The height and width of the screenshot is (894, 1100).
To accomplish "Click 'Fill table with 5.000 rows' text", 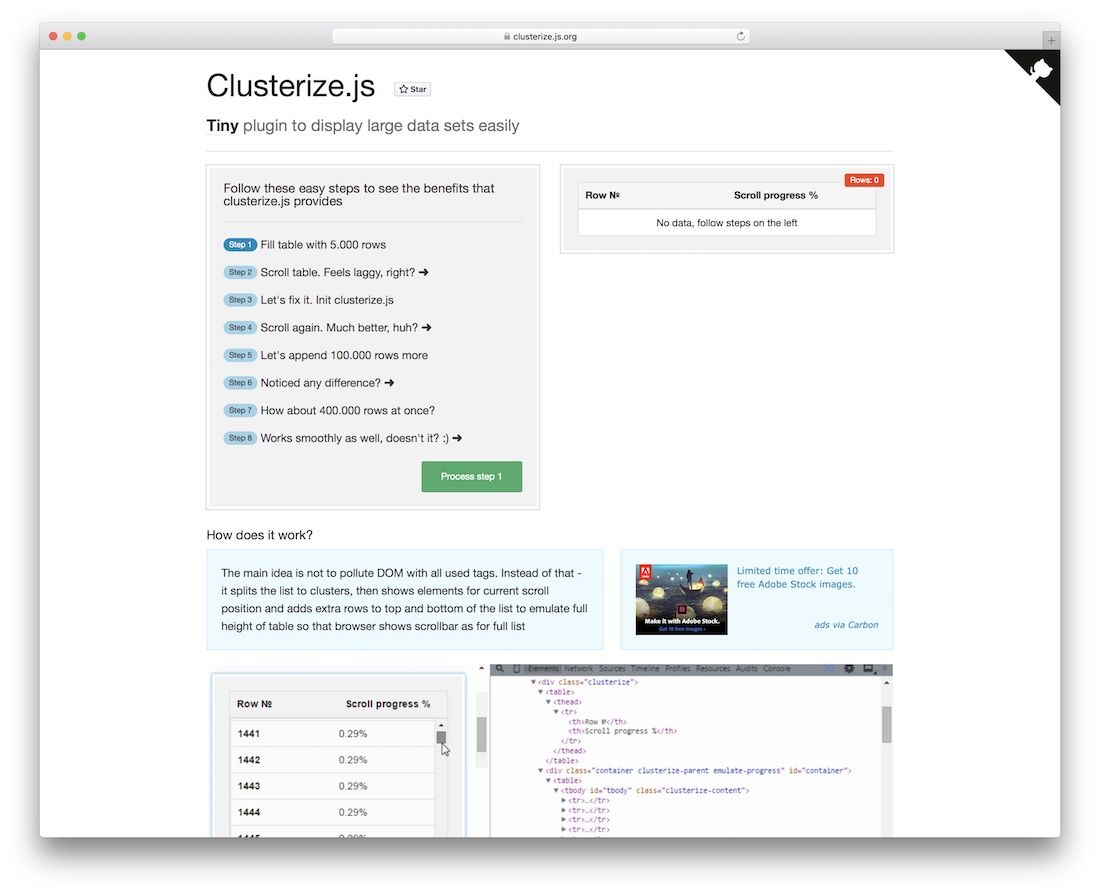I will (x=323, y=245).
